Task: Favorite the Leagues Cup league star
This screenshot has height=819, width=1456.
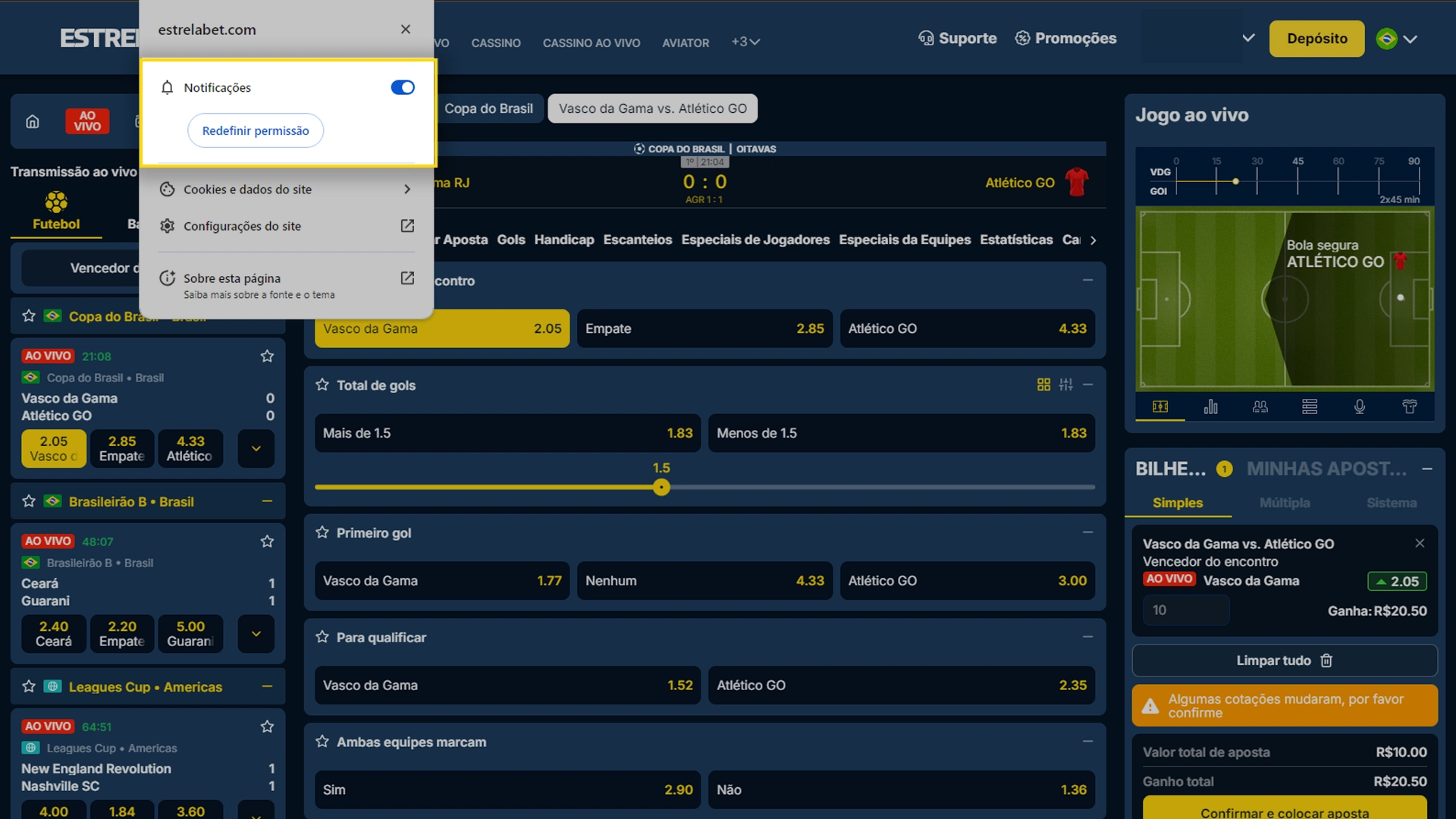Action: click(29, 686)
